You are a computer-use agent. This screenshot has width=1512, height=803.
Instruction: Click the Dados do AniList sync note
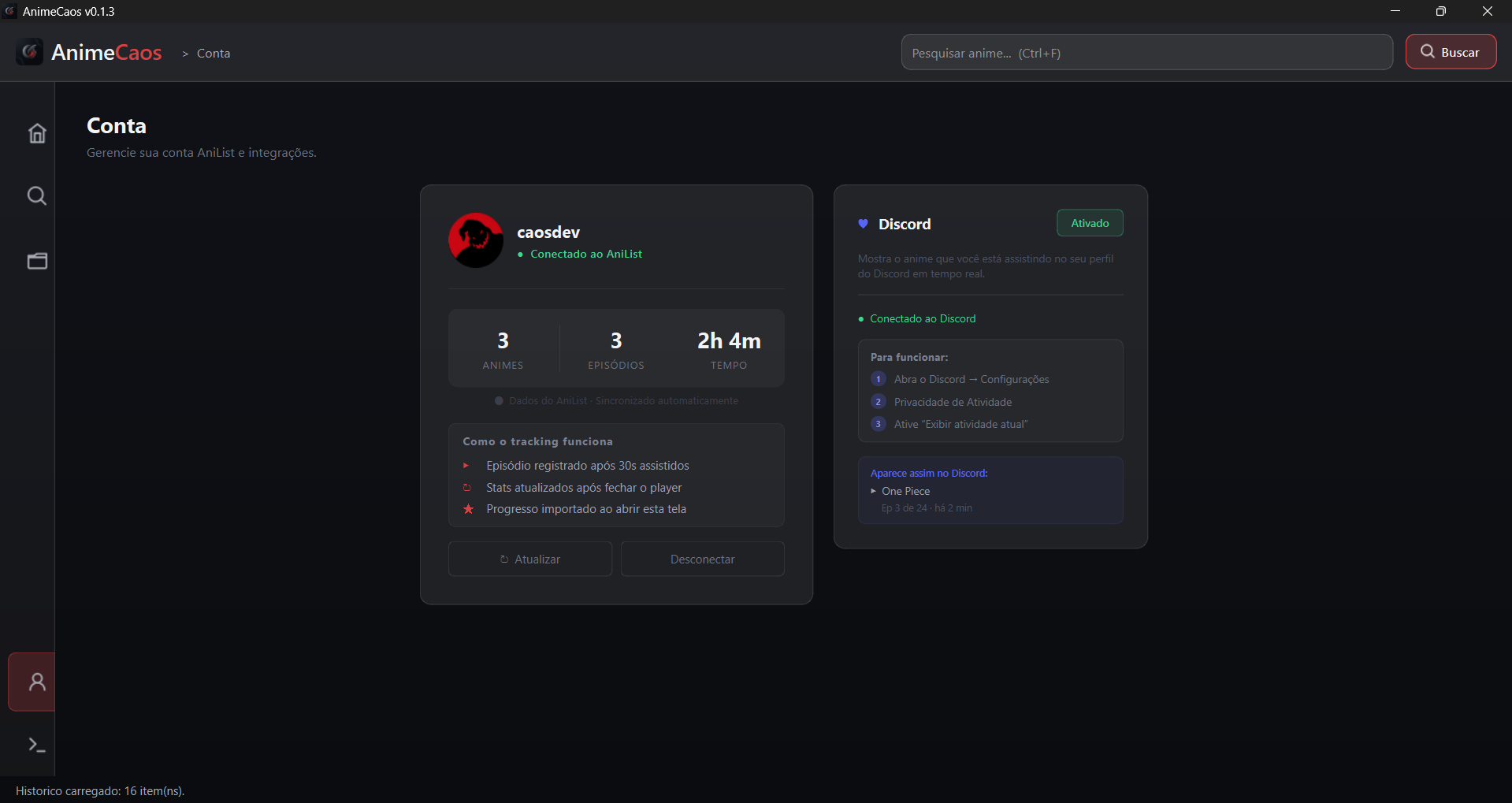[616, 401]
